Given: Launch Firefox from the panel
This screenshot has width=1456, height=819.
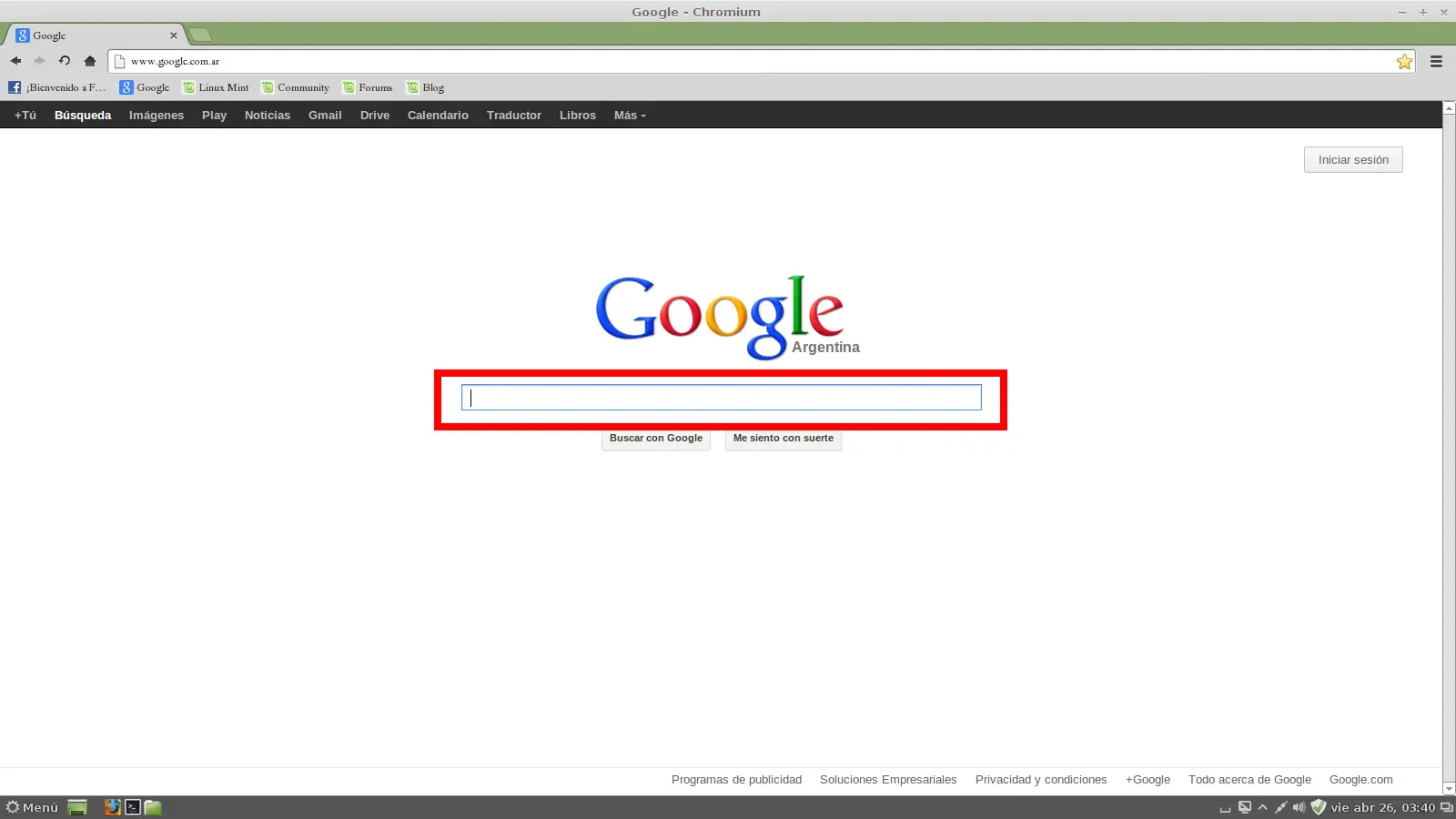Looking at the screenshot, I should (112, 807).
